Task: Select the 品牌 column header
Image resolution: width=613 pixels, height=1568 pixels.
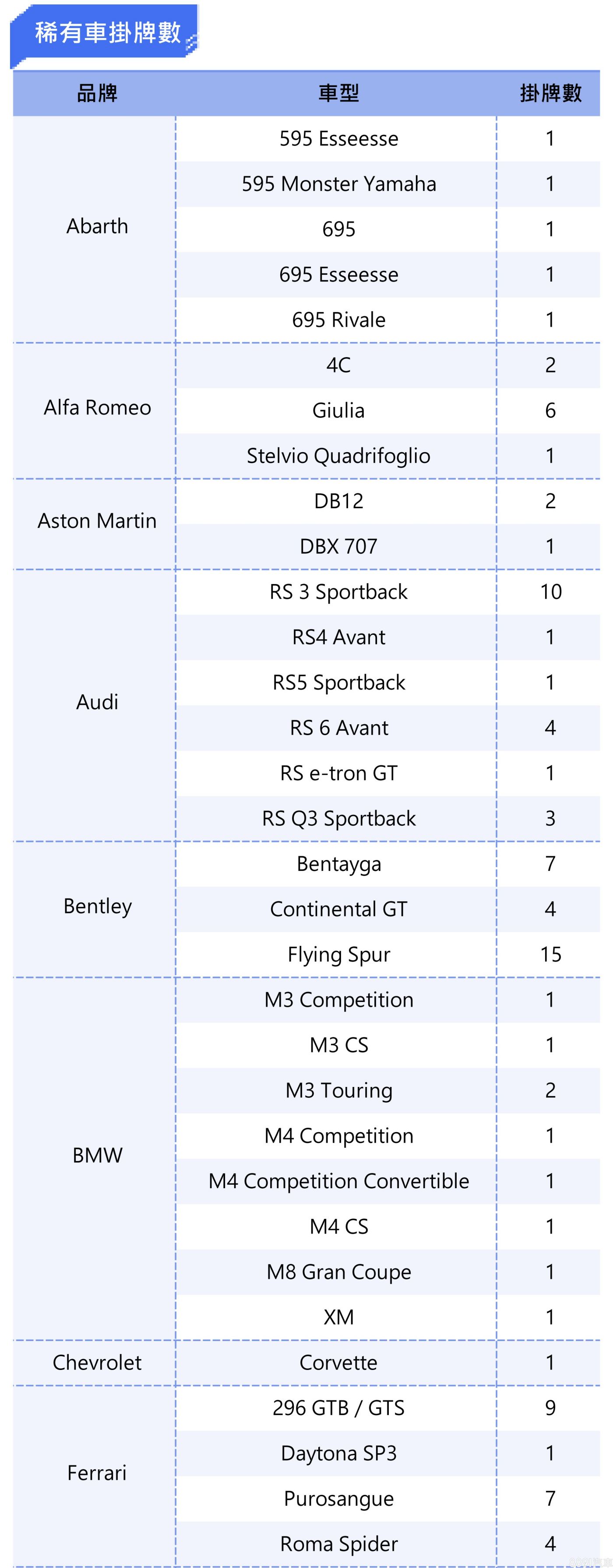Action: coord(97,93)
